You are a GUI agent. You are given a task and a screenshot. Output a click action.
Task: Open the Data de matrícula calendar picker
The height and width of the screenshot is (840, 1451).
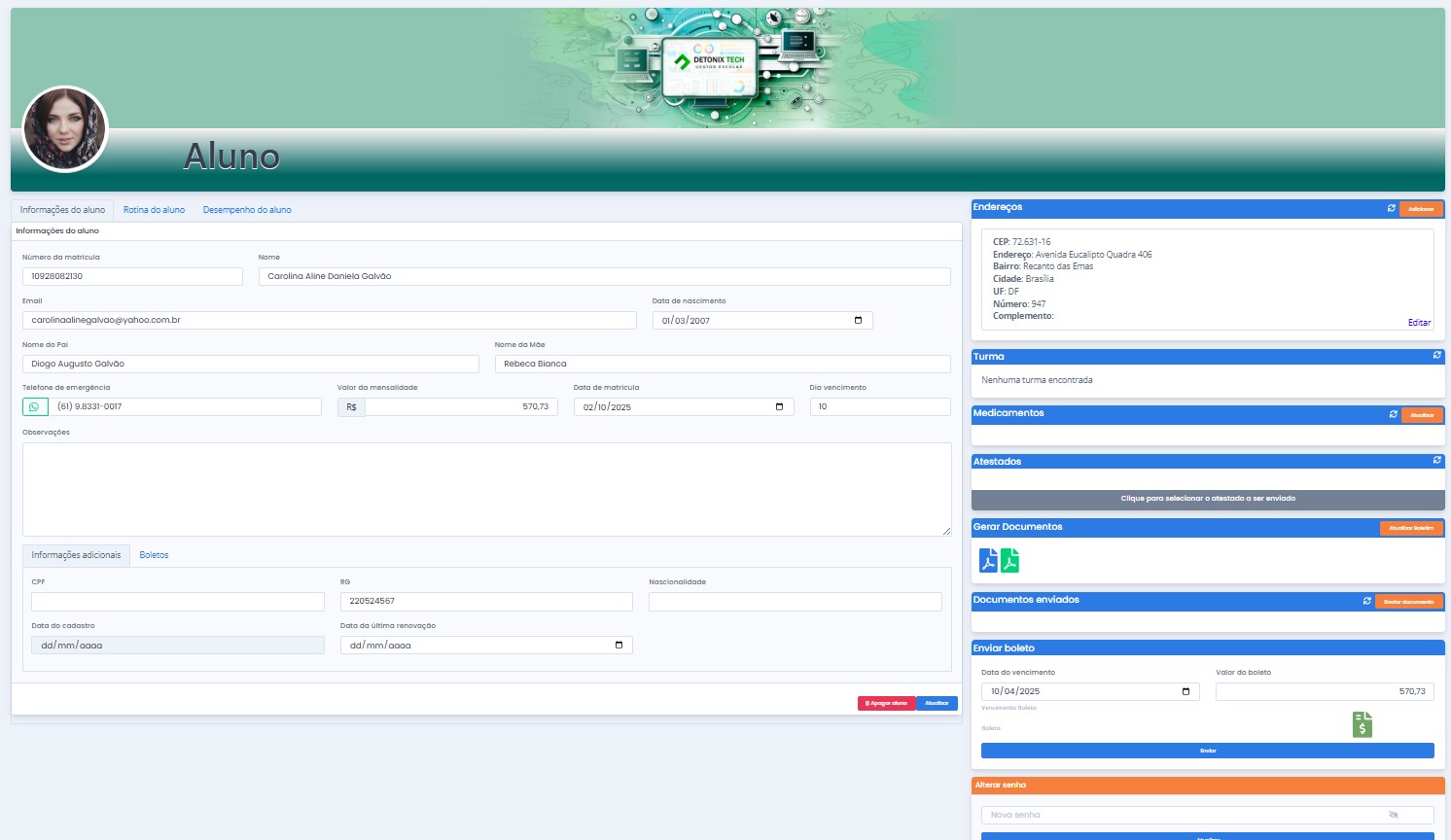click(779, 406)
